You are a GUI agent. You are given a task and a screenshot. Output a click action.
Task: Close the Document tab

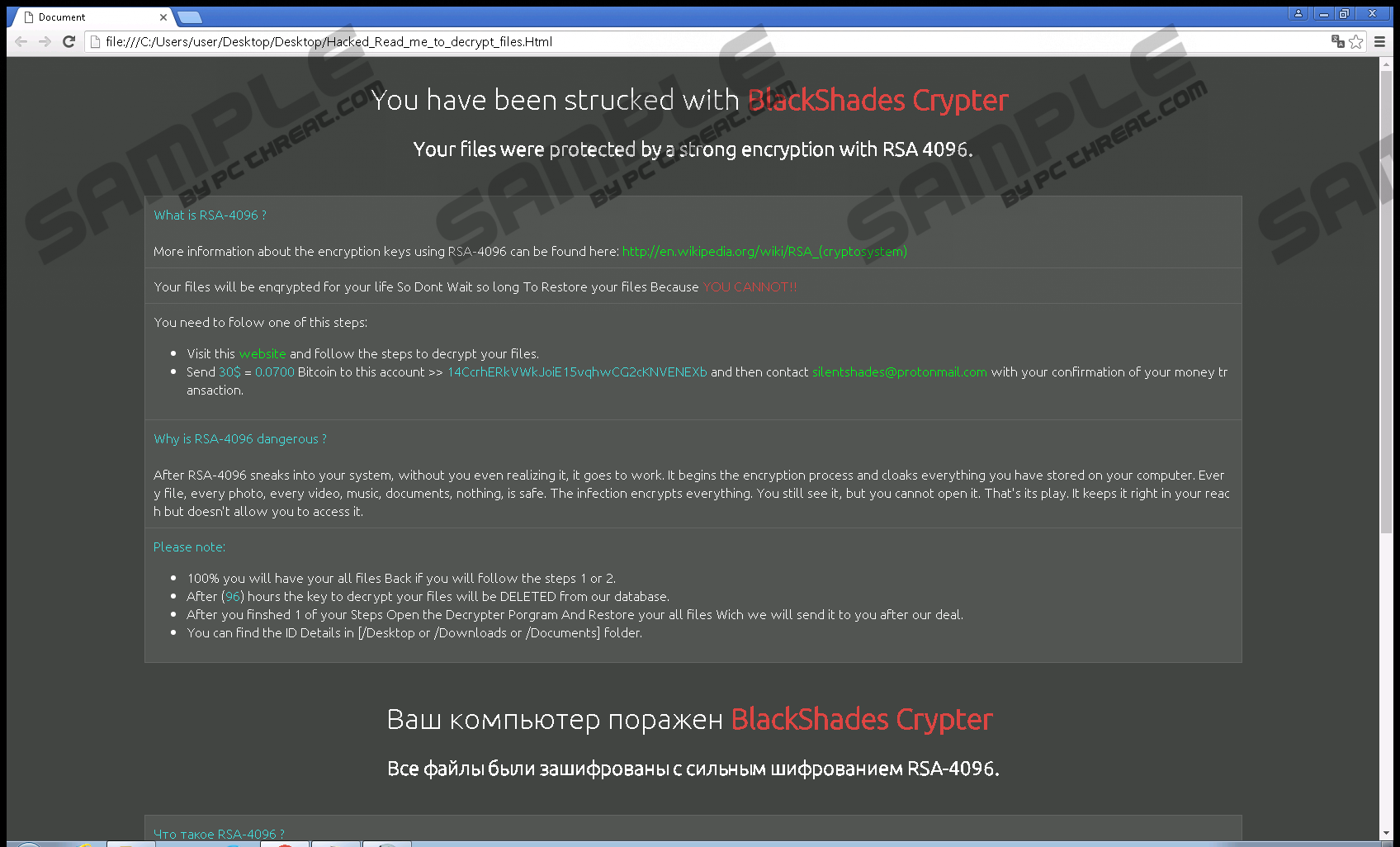click(163, 17)
